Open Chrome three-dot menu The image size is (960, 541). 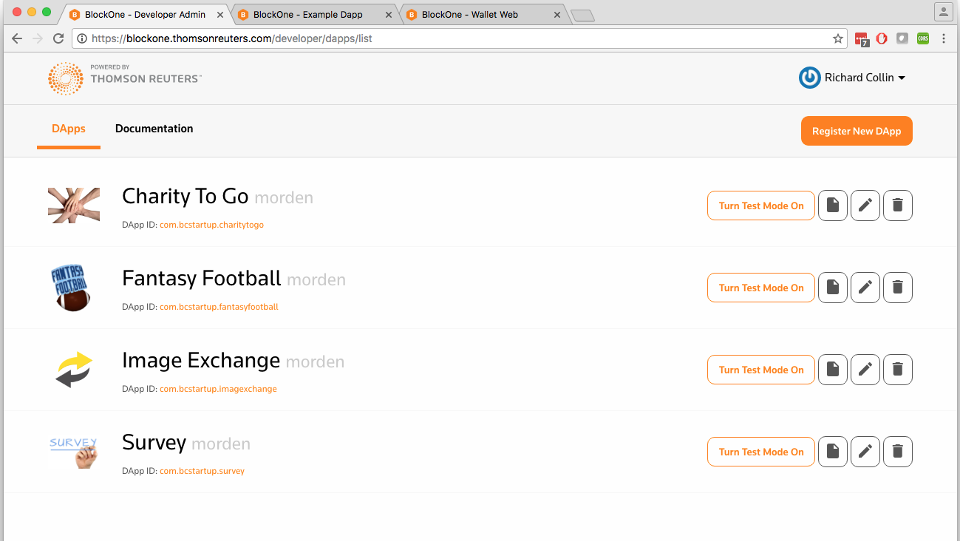[943, 39]
